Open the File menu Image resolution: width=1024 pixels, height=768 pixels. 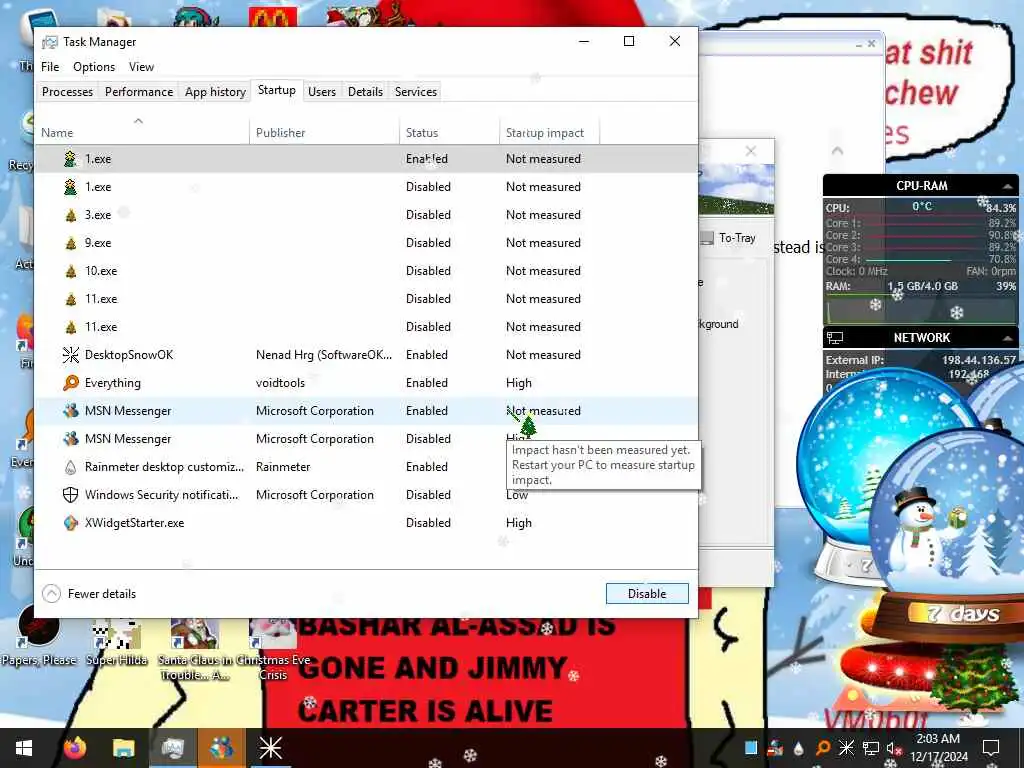coord(50,67)
